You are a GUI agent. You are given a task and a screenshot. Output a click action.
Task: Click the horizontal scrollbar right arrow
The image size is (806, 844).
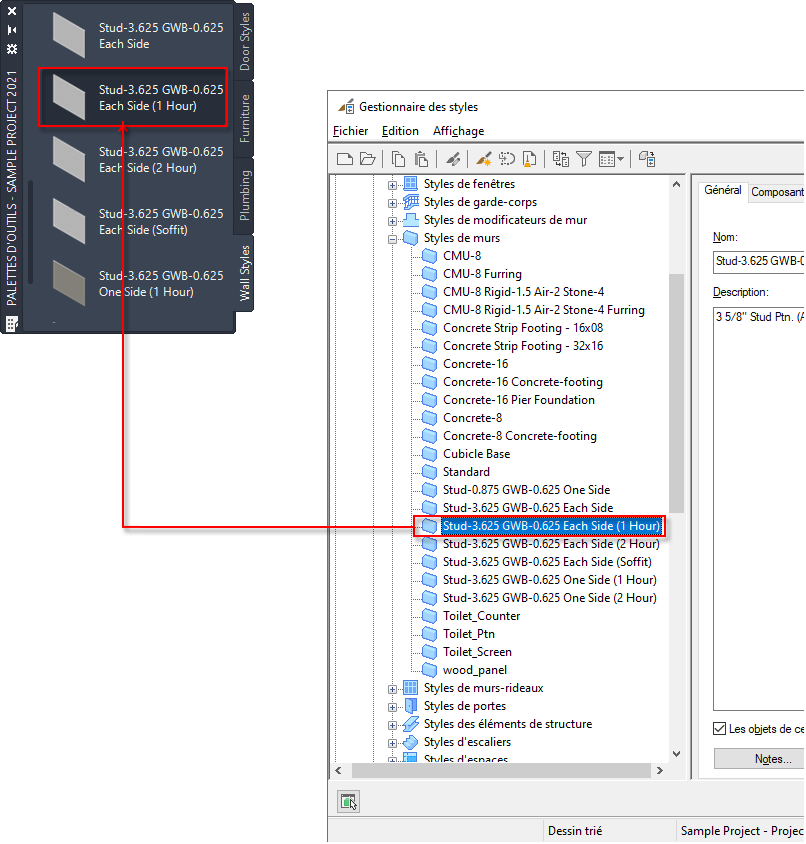pyautogui.click(x=660, y=771)
